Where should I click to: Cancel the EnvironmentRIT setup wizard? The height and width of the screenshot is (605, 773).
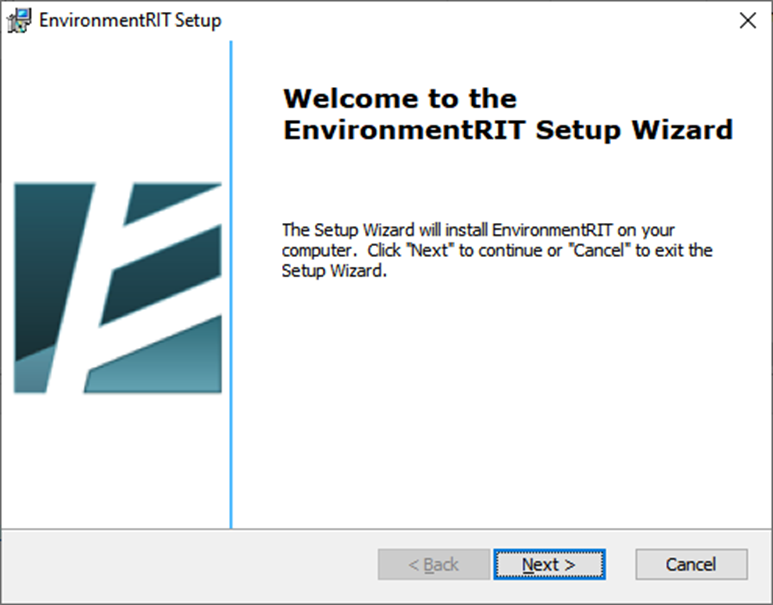click(691, 564)
